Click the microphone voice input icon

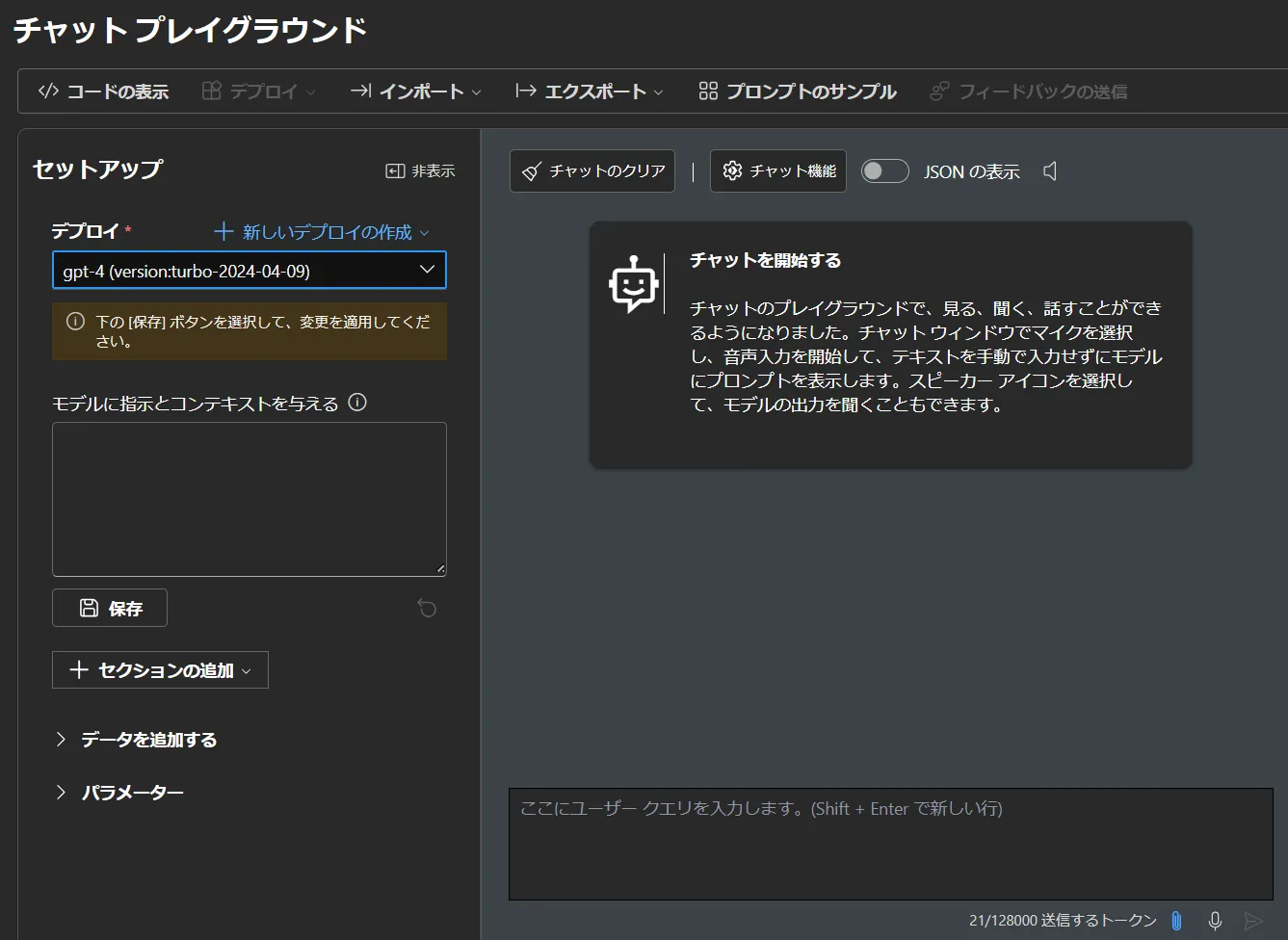(1215, 921)
